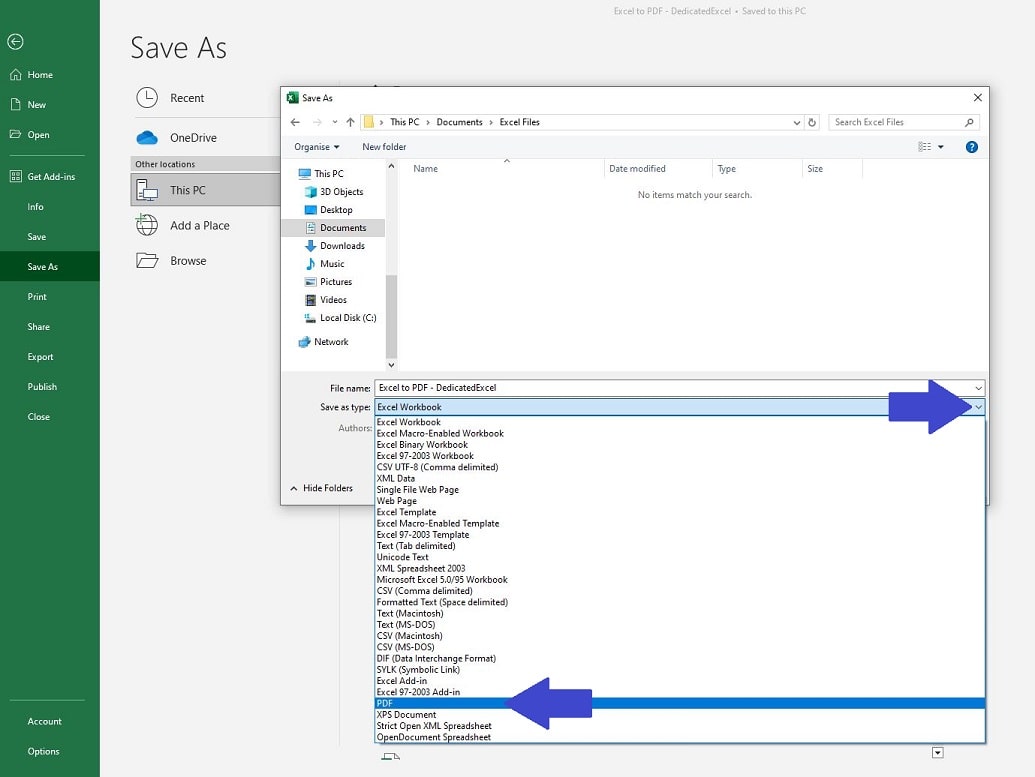This screenshot has height=777, width=1035.
Task: Click the back arrow atop the backstage sidebar
Action: pos(15,41)
